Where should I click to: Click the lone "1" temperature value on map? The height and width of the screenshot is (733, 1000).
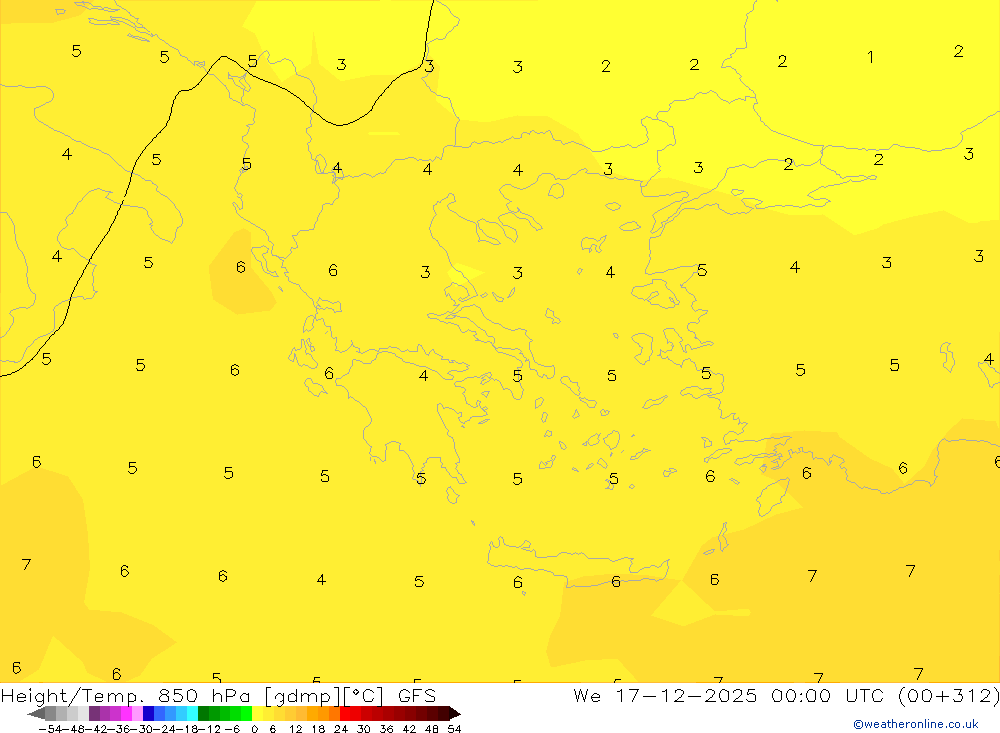click(870, 57)
